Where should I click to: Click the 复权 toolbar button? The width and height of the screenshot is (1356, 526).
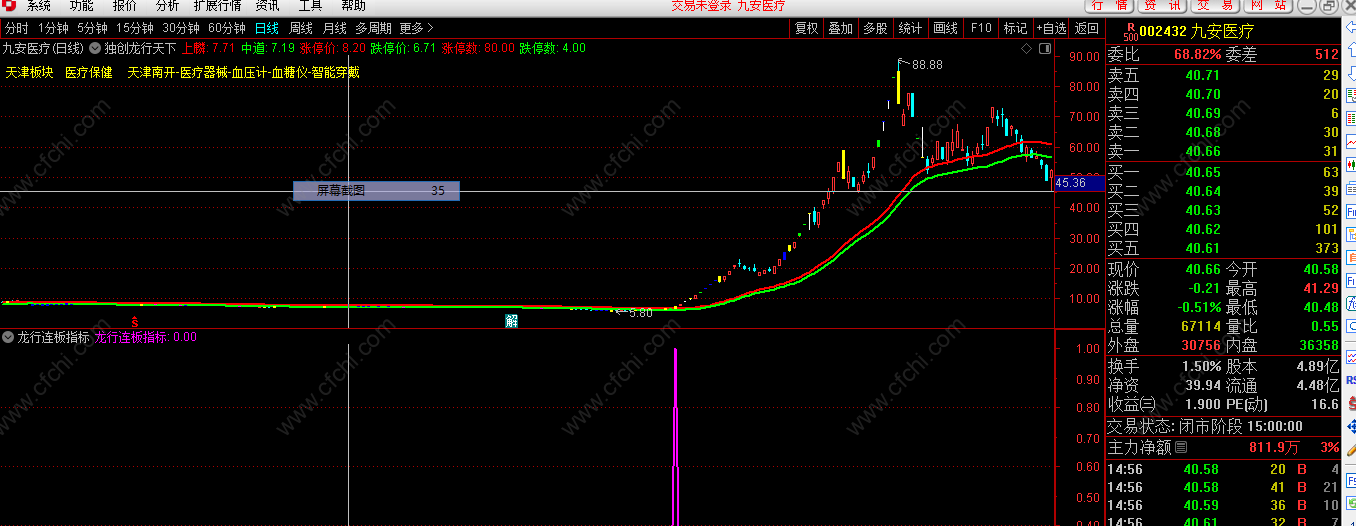806,28
